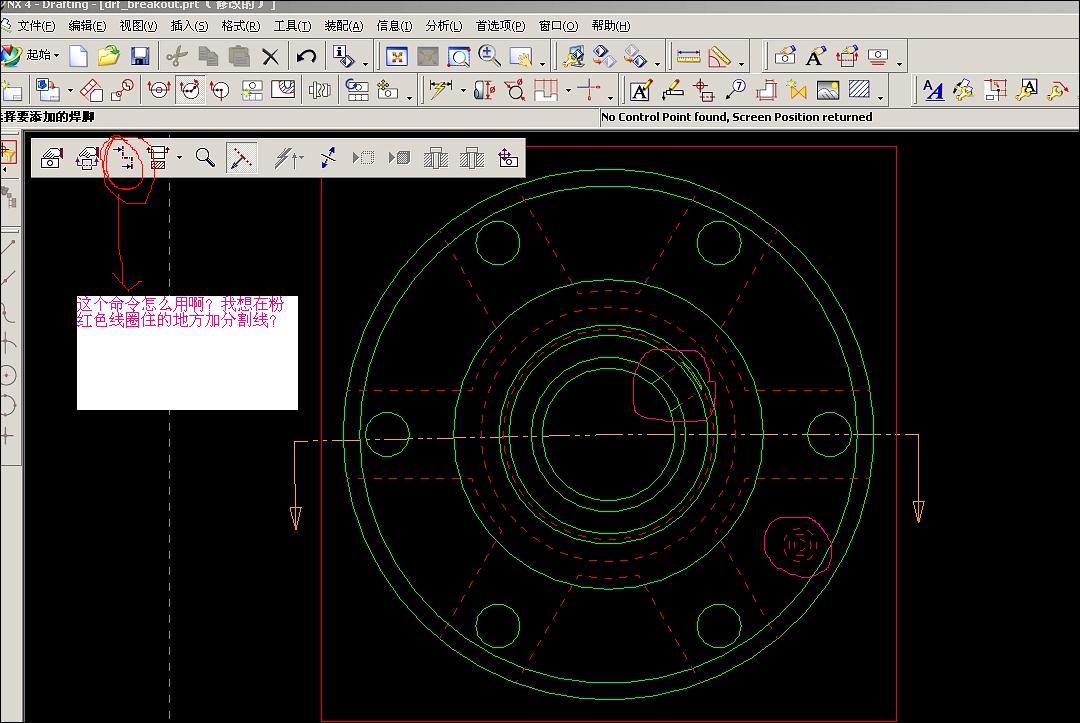Open dropdown arrow beside section view icon
The width and height of the screenshot is (1080, 723).
179,158
